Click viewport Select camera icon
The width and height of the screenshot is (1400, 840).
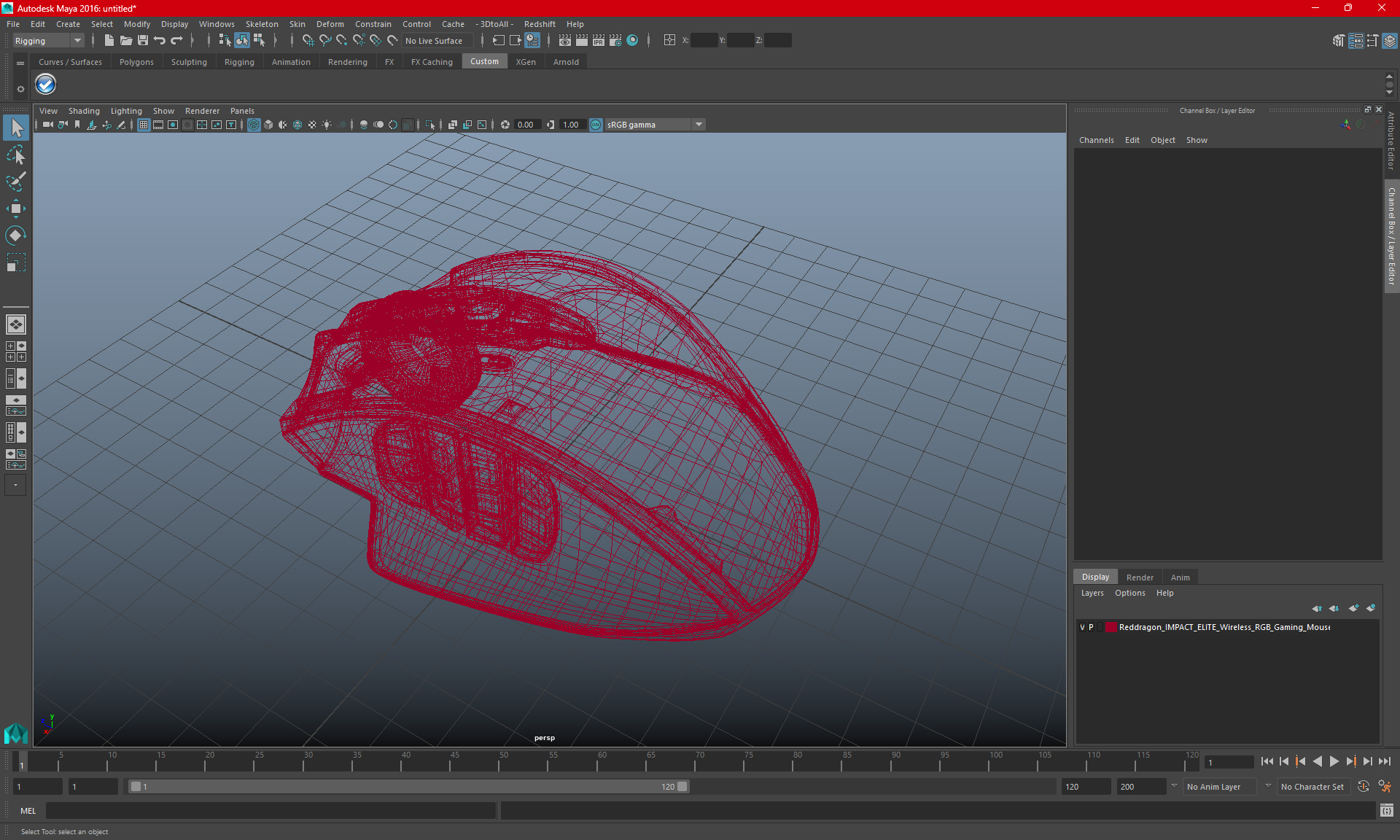pos(47,125)
